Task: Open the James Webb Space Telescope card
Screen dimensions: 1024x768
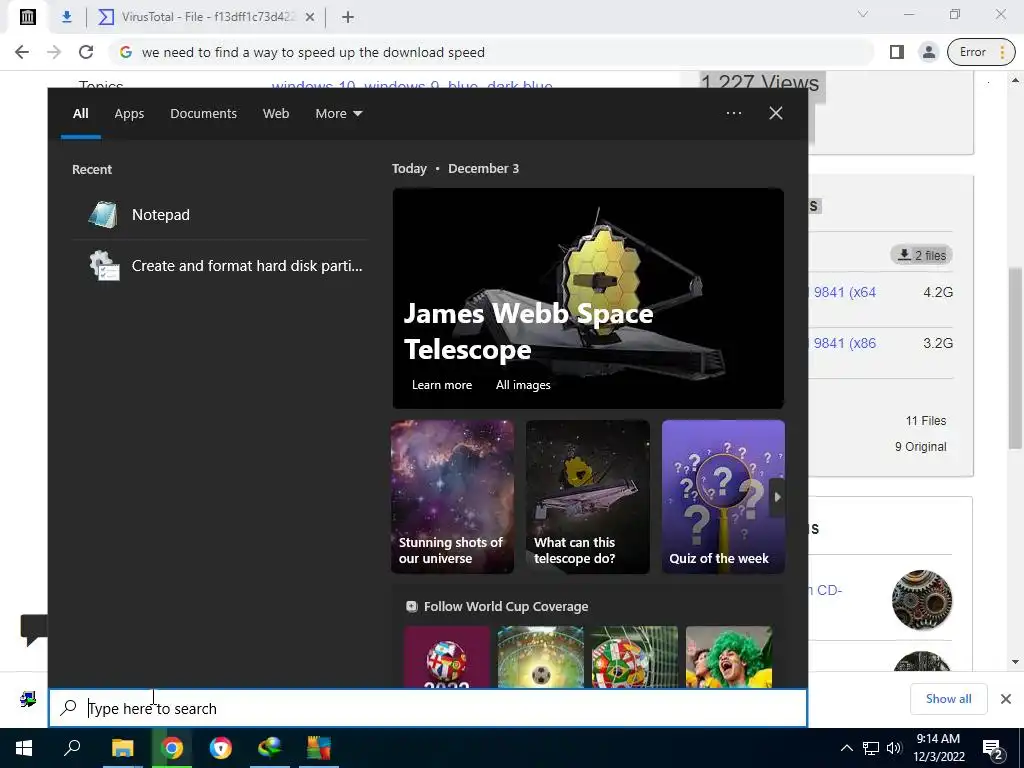Action: pyautogui.click(x=588, y=298)
